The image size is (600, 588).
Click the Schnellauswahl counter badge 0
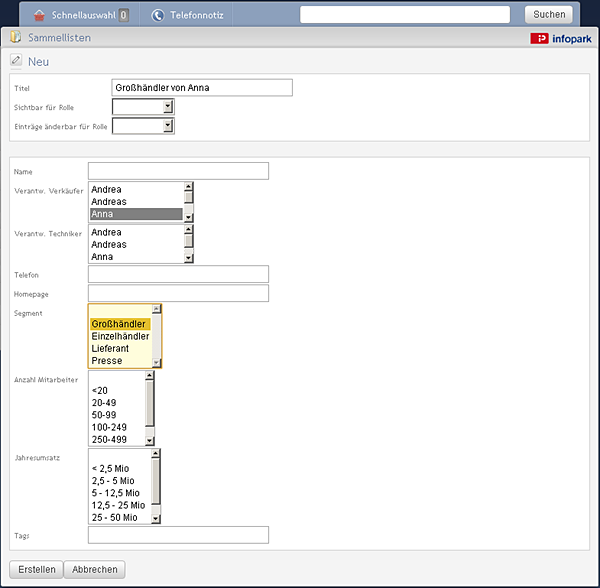[123, 15]
